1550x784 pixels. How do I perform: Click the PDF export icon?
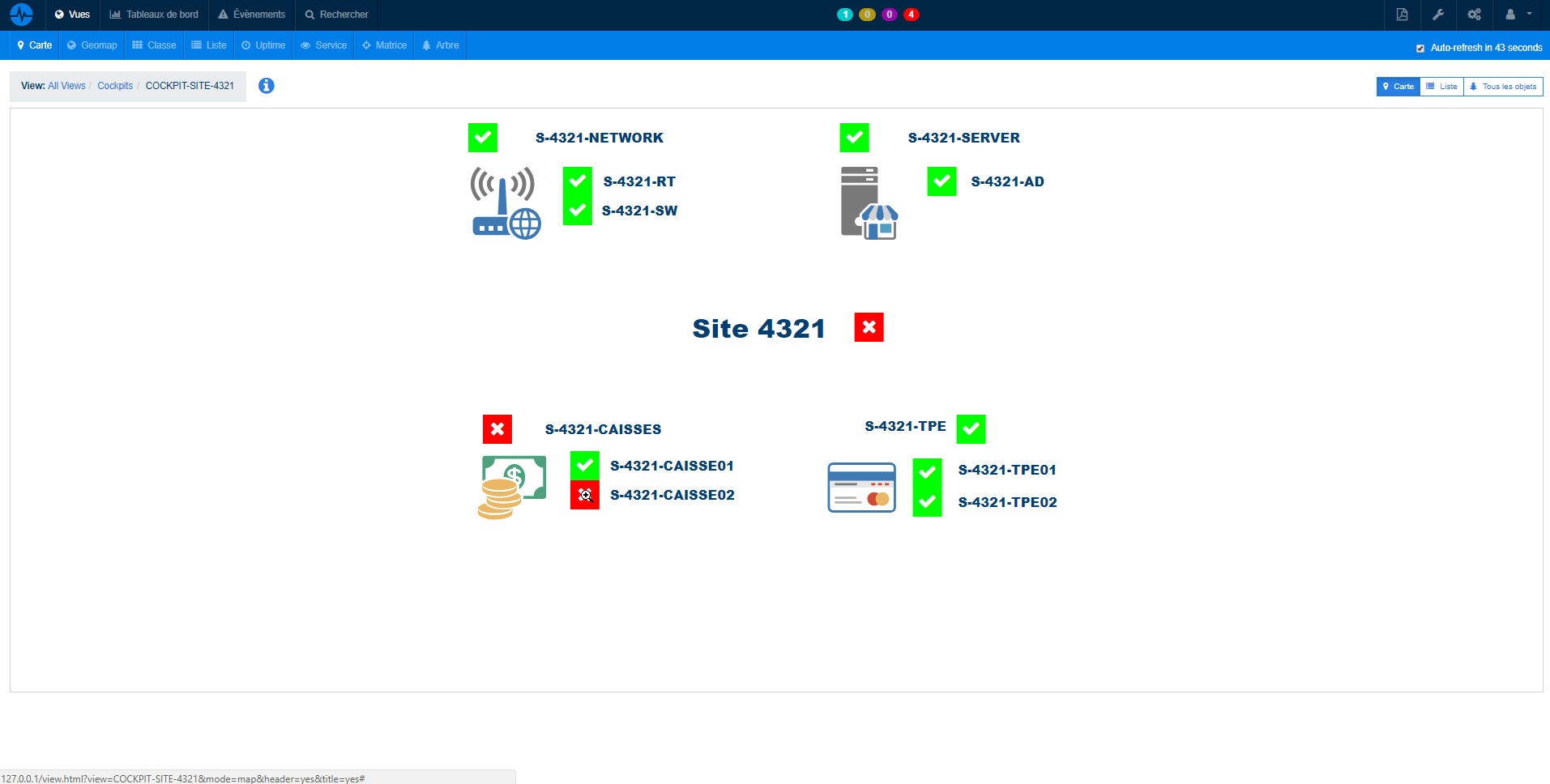[x=1402, y=15]
